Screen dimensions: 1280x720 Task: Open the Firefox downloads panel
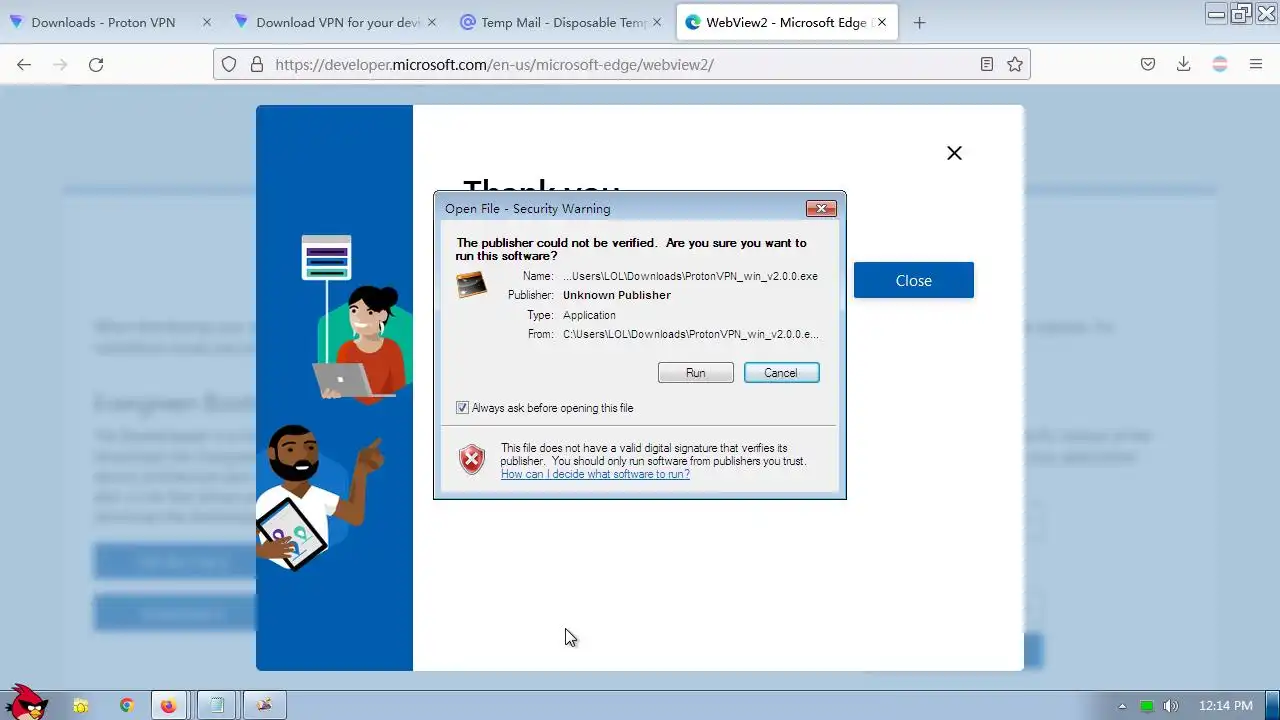tap(1184, 64)
